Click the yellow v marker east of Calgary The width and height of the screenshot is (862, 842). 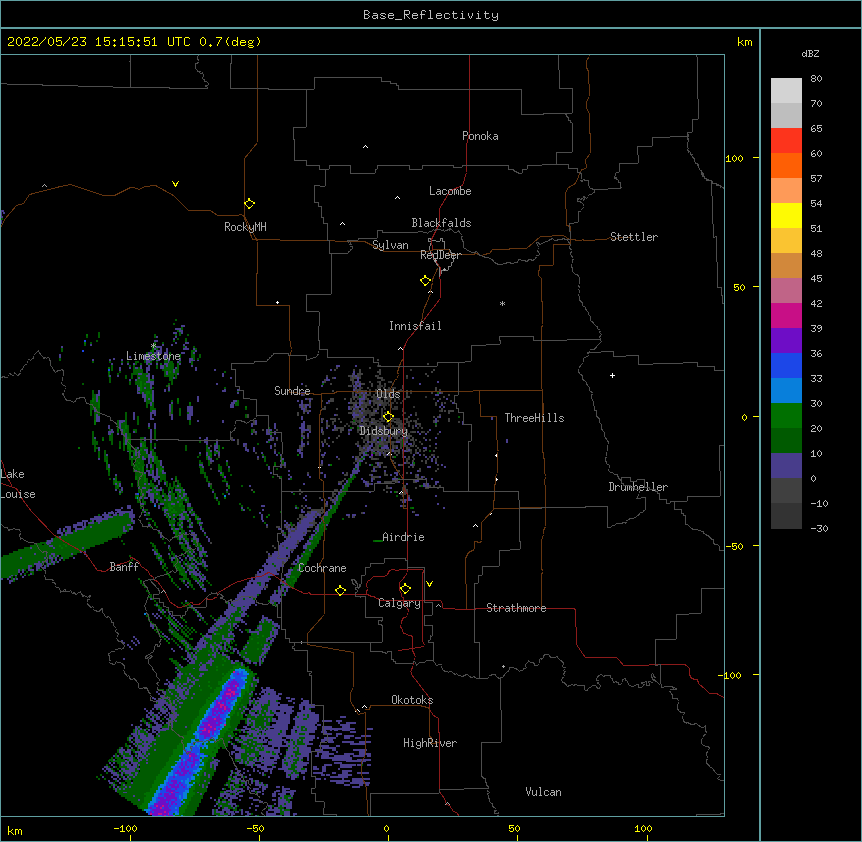click(x=429, y=584)
